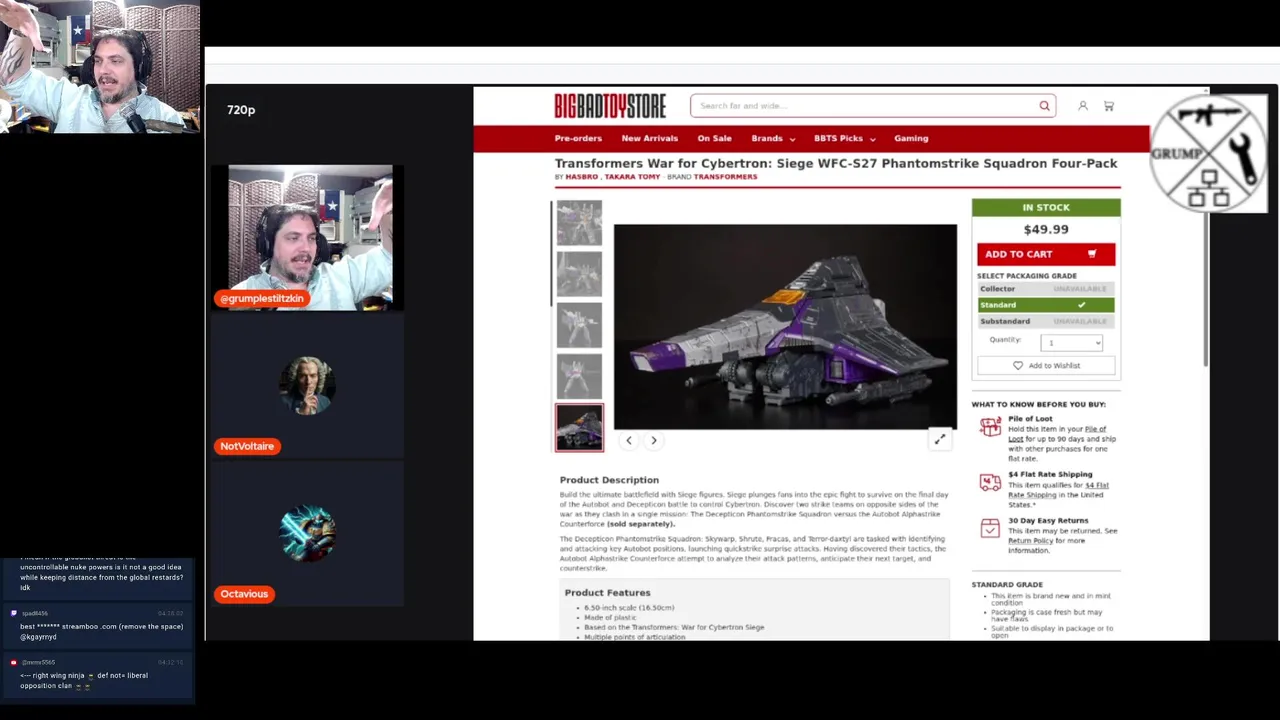Click the NotVoltaire avatar
Image resolution: width=1280 pixels, height=720 pixels.
(308, 385)
